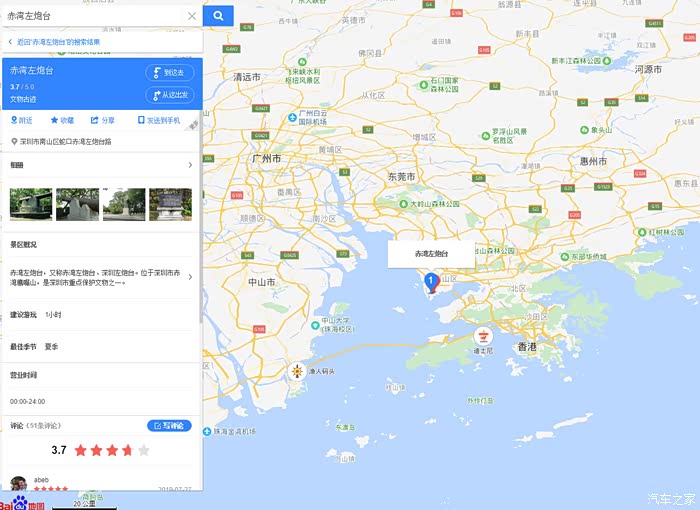Click the 广州白云国际机场 airport icon

pyautogui.click(x=292, y=118)
